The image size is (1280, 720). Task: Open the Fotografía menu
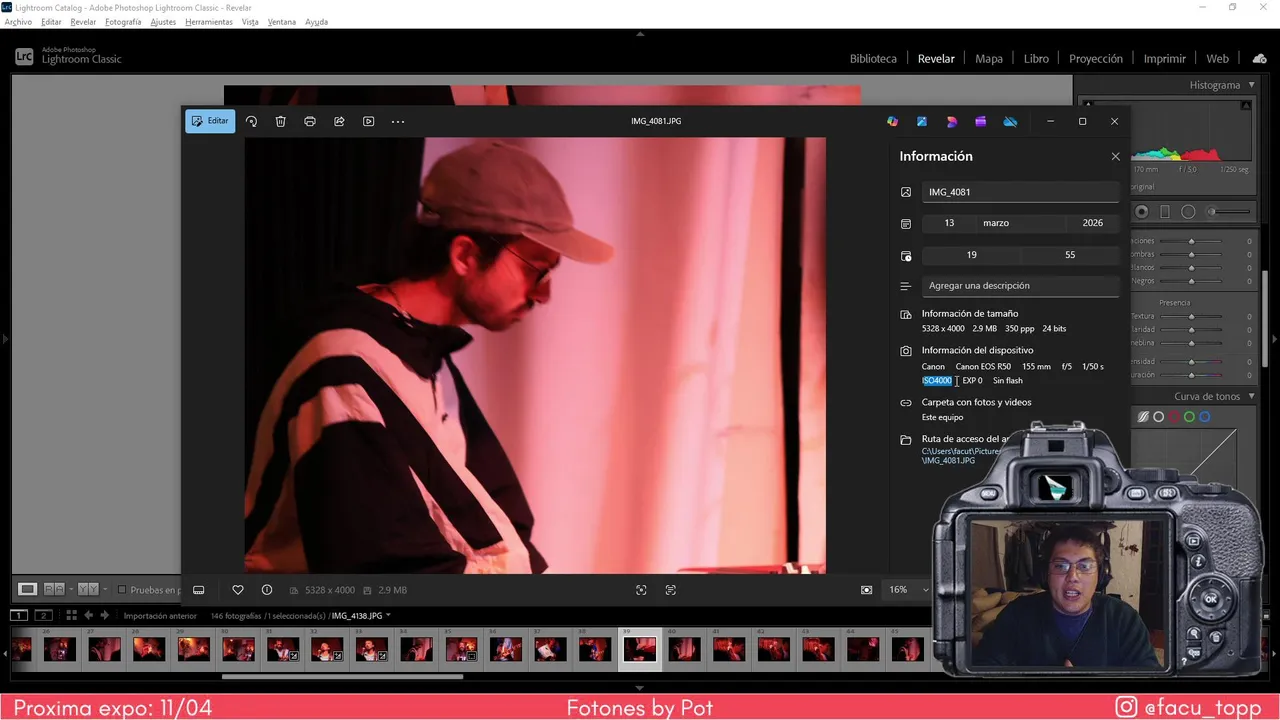click(123, 22)
